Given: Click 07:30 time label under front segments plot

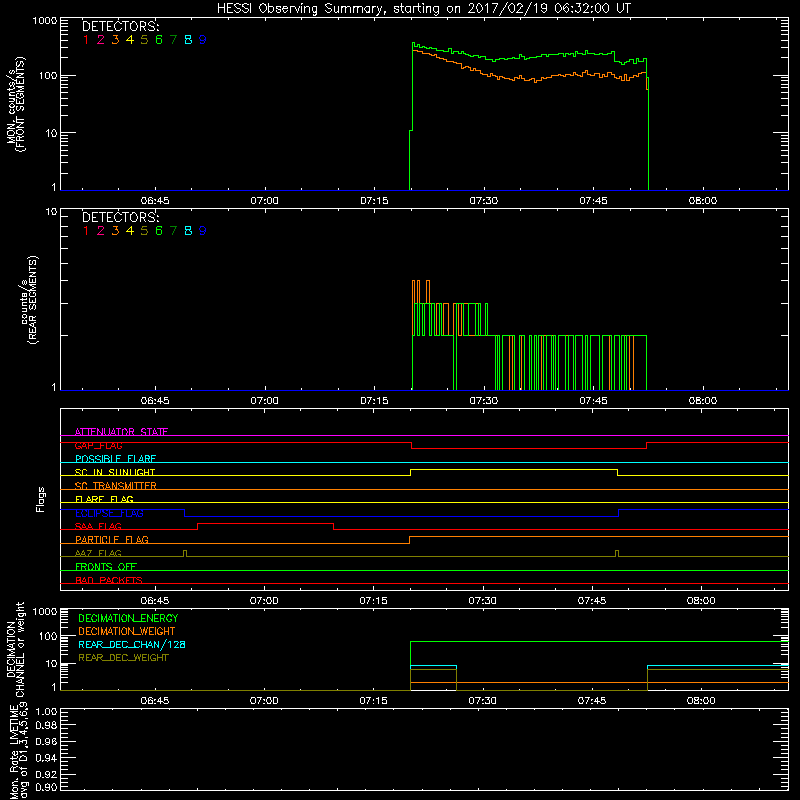Looking at the screenshot, I should (x=484, y=201).
